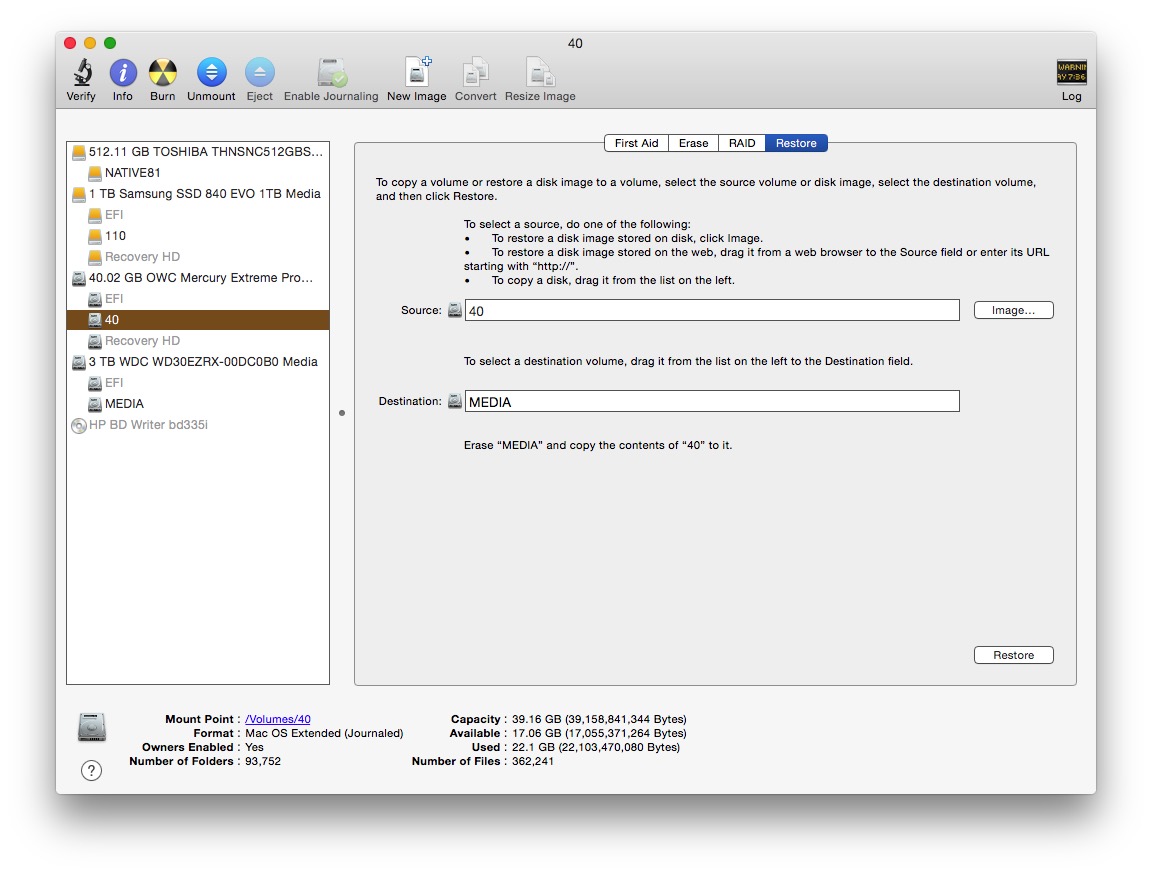This screenshot has height=874, width=1152.
Task: Click the Number of Files value 362,241
Action: [533, 761]
